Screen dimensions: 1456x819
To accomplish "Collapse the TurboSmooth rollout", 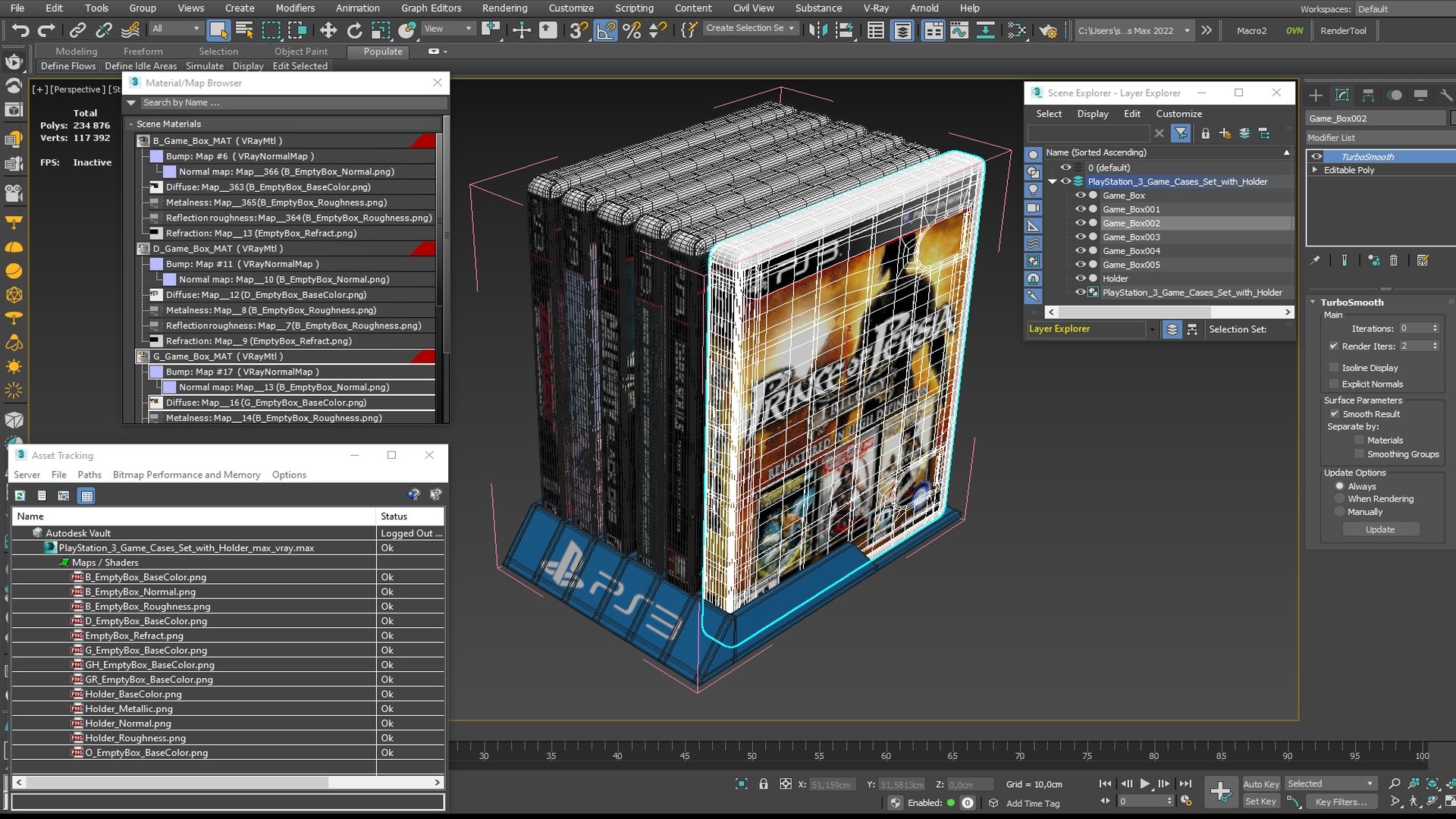I will click(x=1313, y=302).
